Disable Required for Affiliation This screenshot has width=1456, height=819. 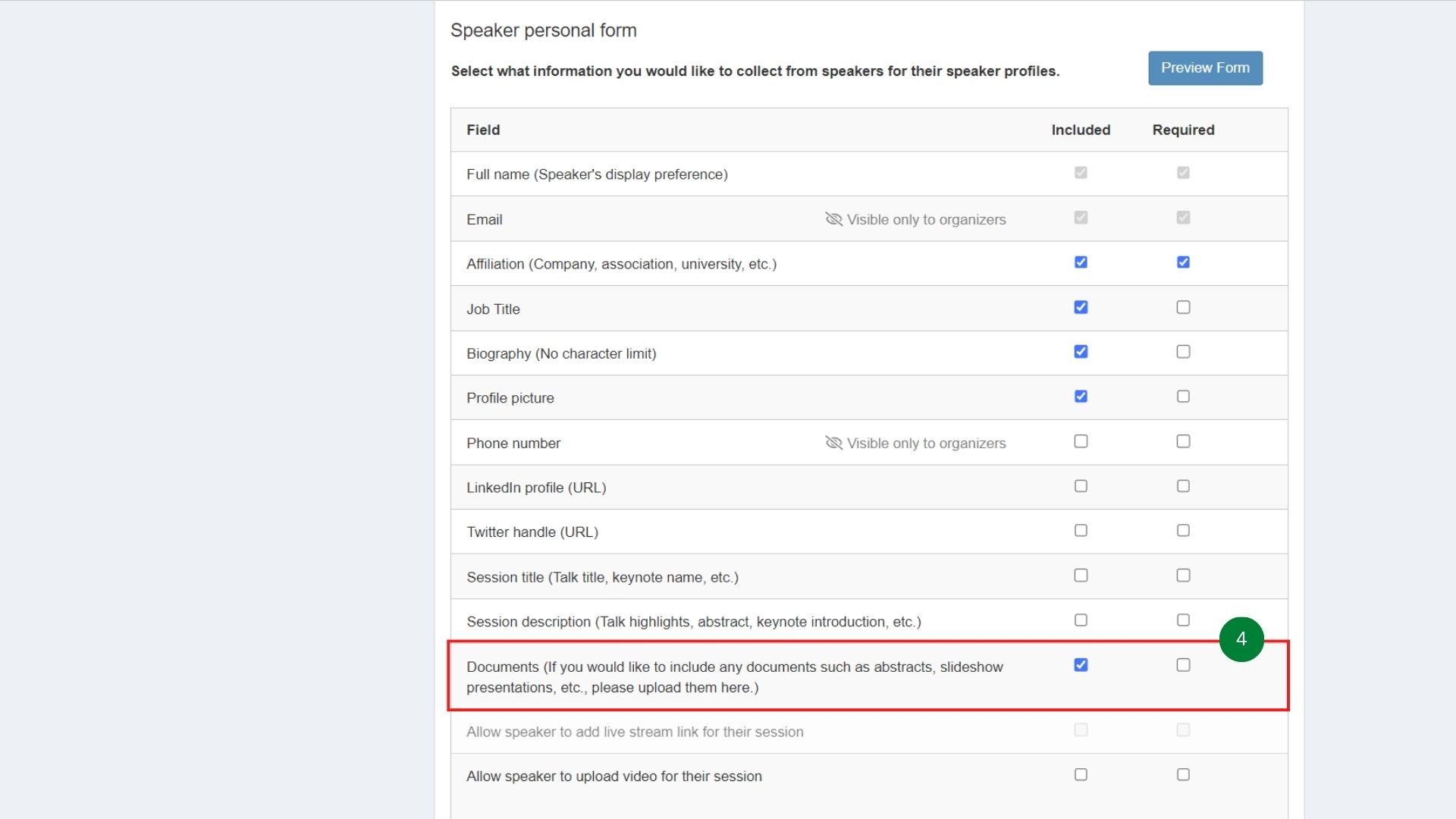click(1183, 262)
